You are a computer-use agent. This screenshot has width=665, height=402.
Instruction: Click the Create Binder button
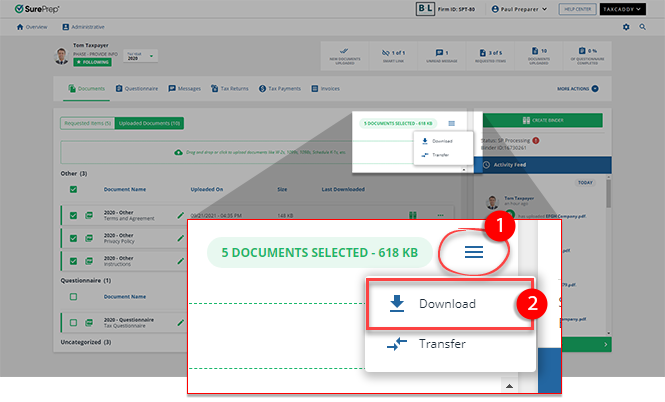(x=542, y=121)
